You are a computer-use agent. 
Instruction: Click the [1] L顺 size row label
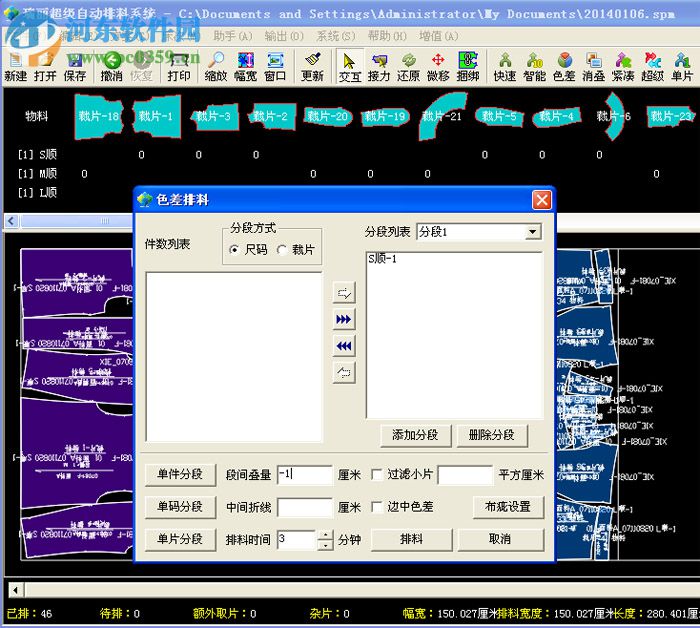38,193
